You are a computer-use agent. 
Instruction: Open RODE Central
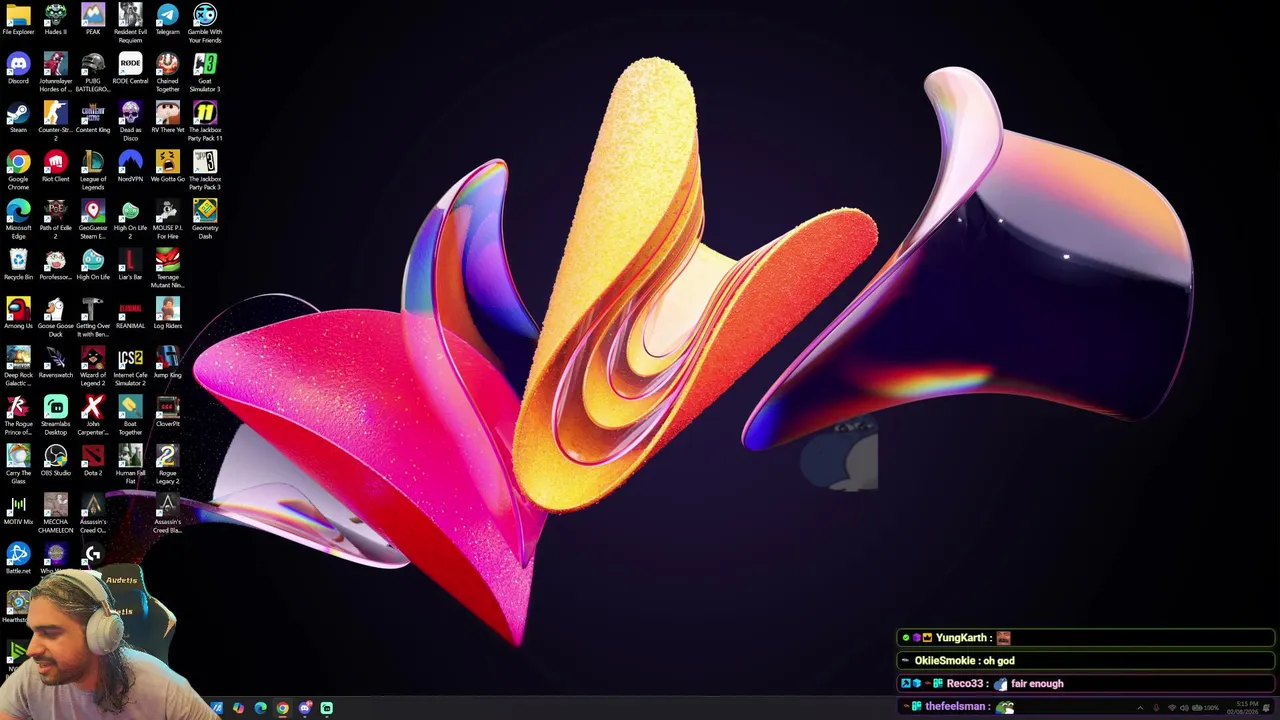(130, 69)
